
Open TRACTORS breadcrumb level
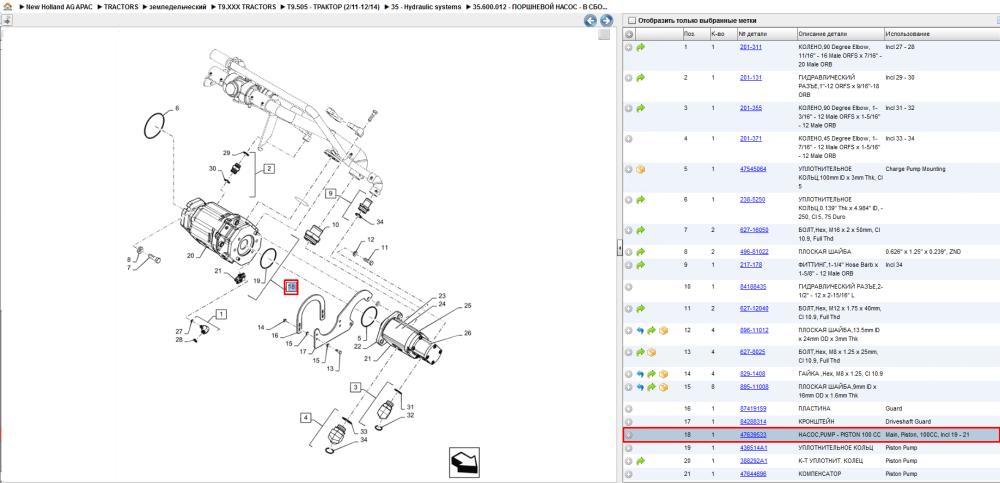(121, 6)
